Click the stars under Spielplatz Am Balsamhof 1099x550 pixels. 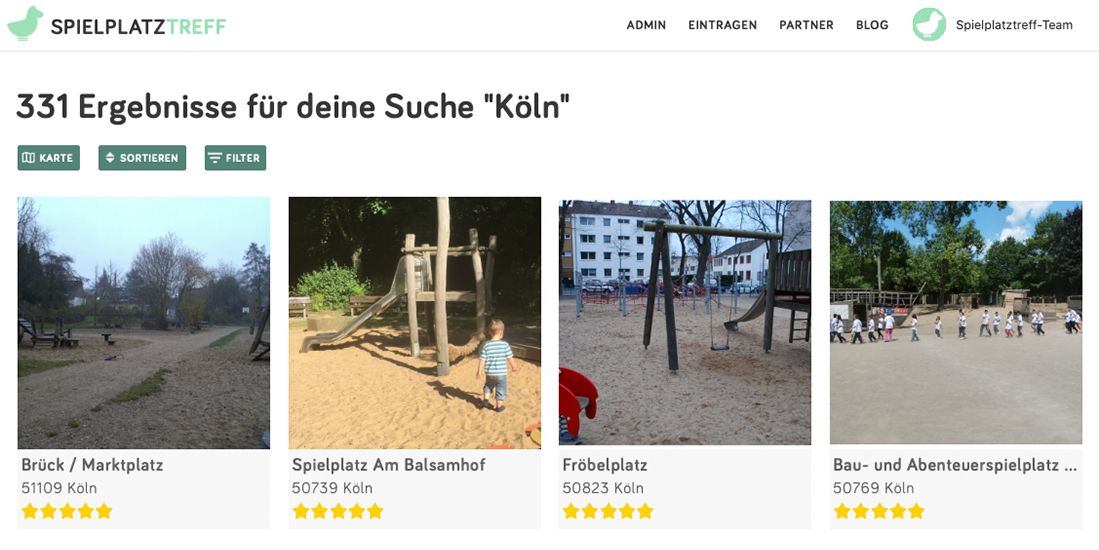pyautogui.click(x=337, y=511)
